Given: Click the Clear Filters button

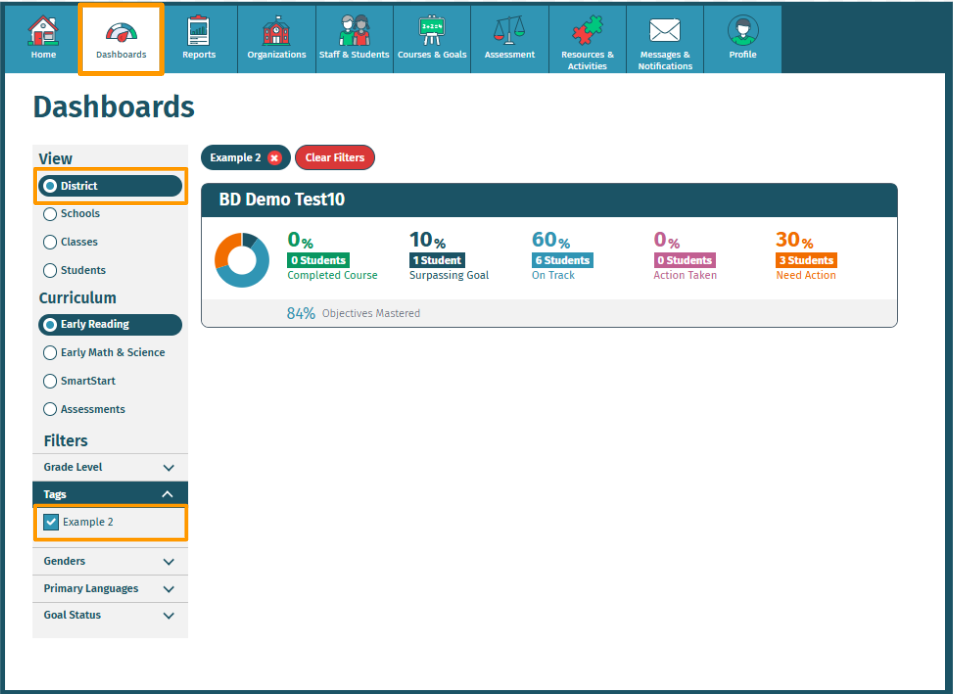Looking at the screenshot, I should (x=335, y=158).
